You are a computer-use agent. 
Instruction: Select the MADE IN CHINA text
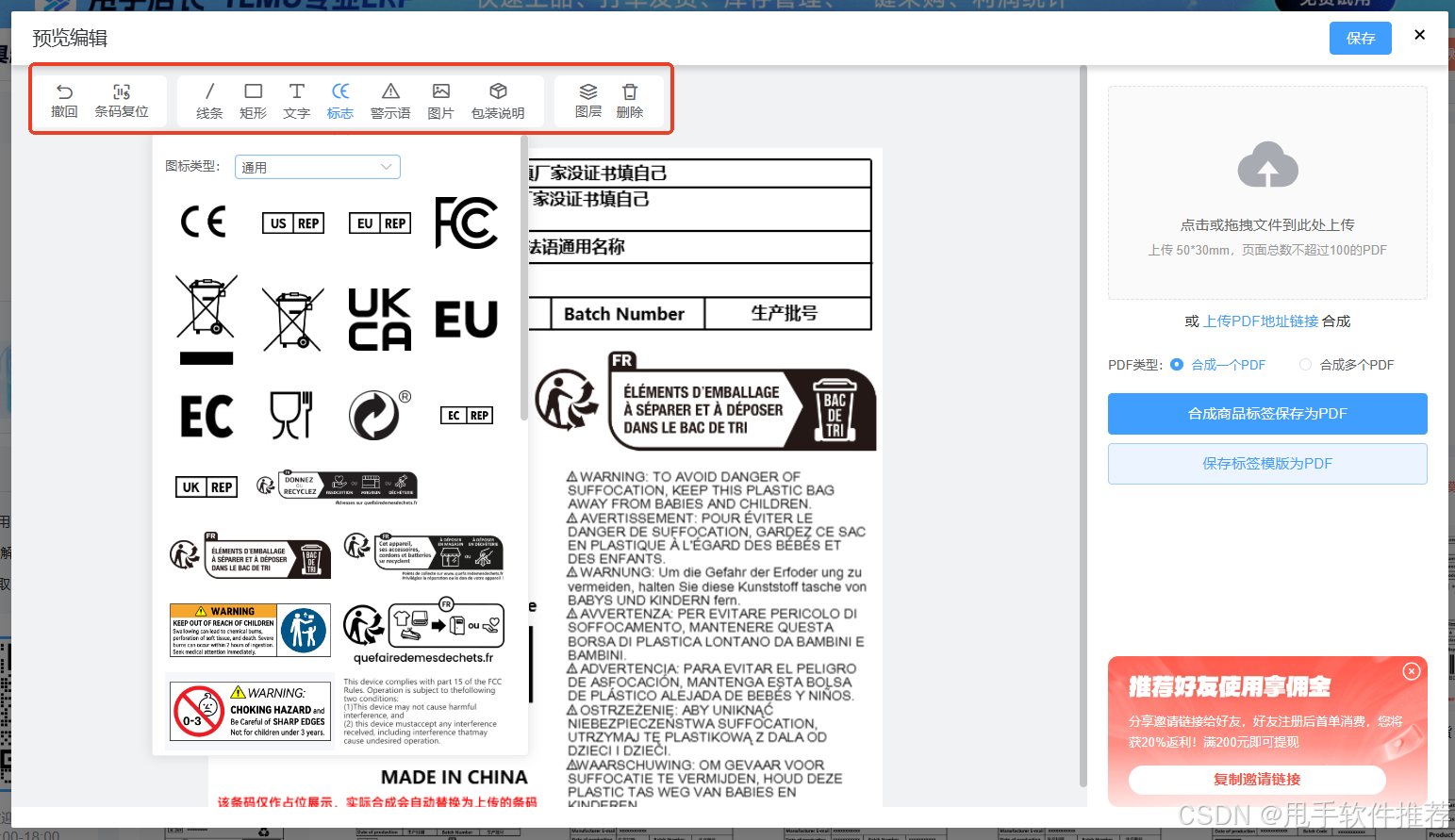click(455, 778)
